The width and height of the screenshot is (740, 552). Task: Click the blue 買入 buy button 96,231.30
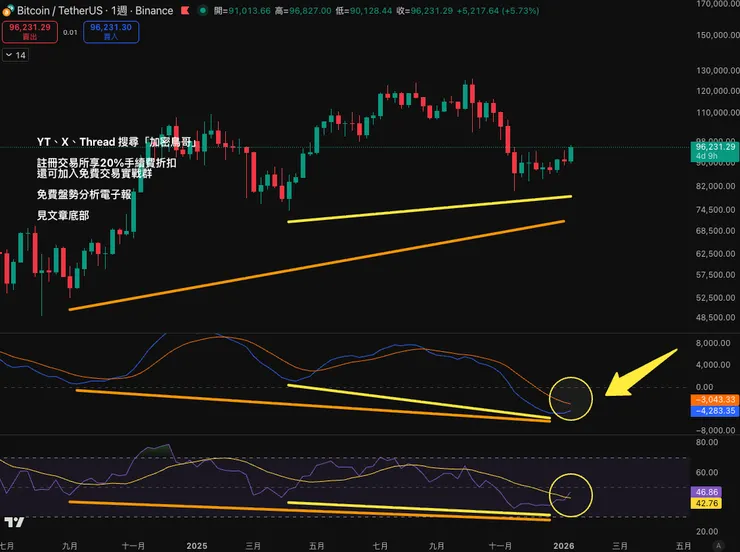click(111, 32)
